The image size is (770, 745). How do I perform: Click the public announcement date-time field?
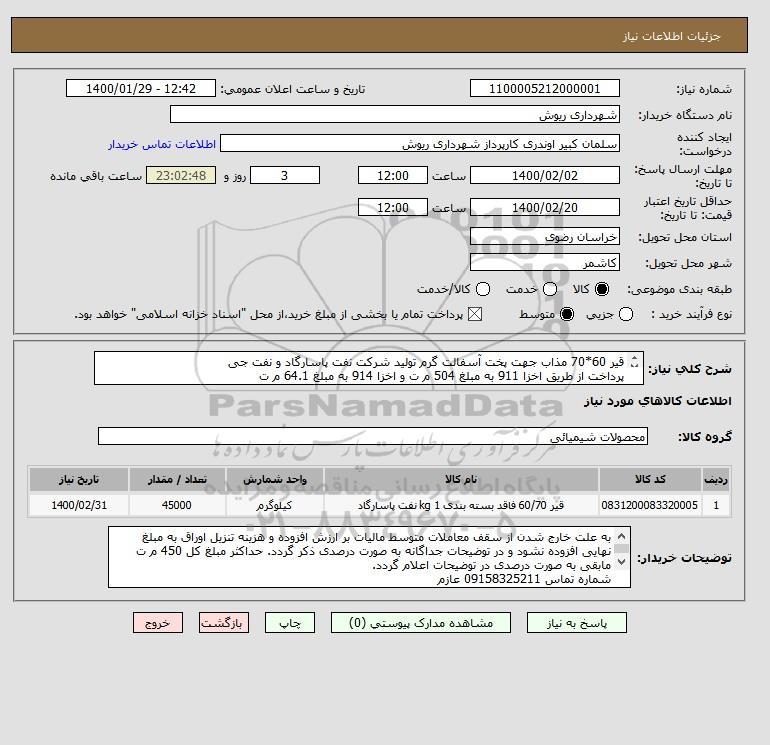point(140,88)
